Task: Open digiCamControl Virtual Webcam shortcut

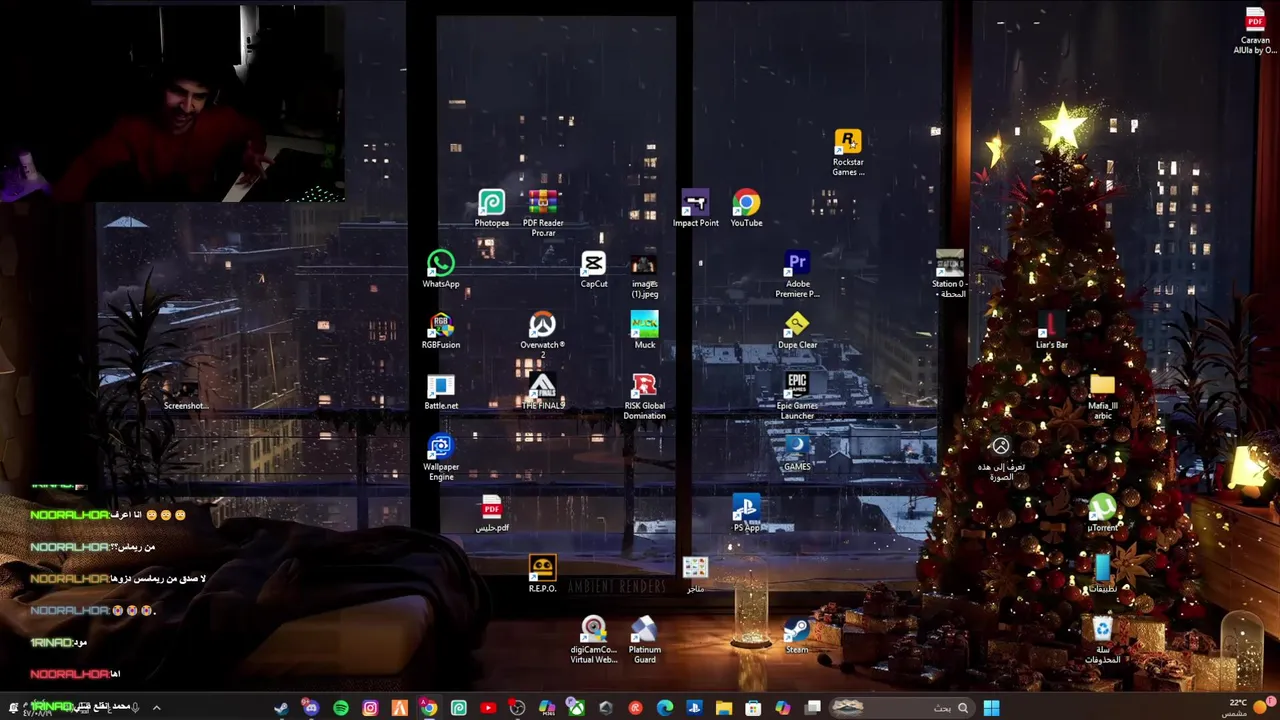Action: click(594, 640)
